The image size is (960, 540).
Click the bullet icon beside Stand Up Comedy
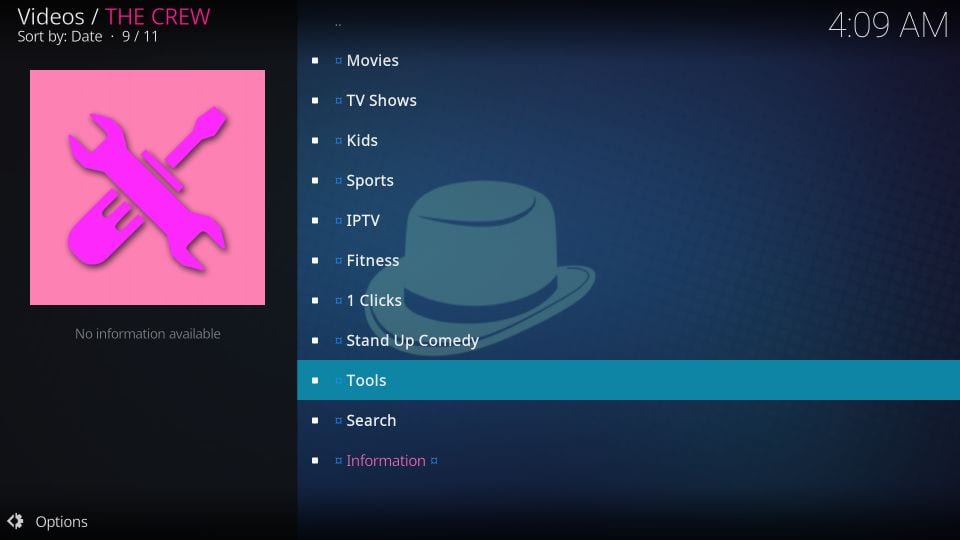315,340
